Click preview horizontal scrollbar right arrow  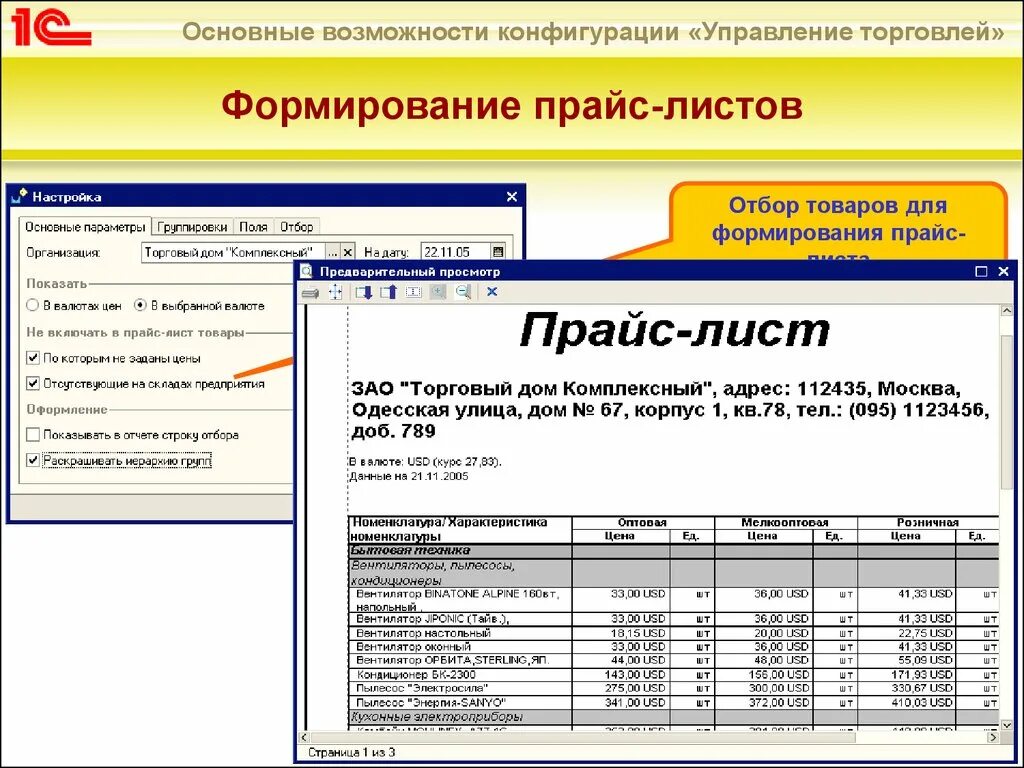tap(993, 737)
